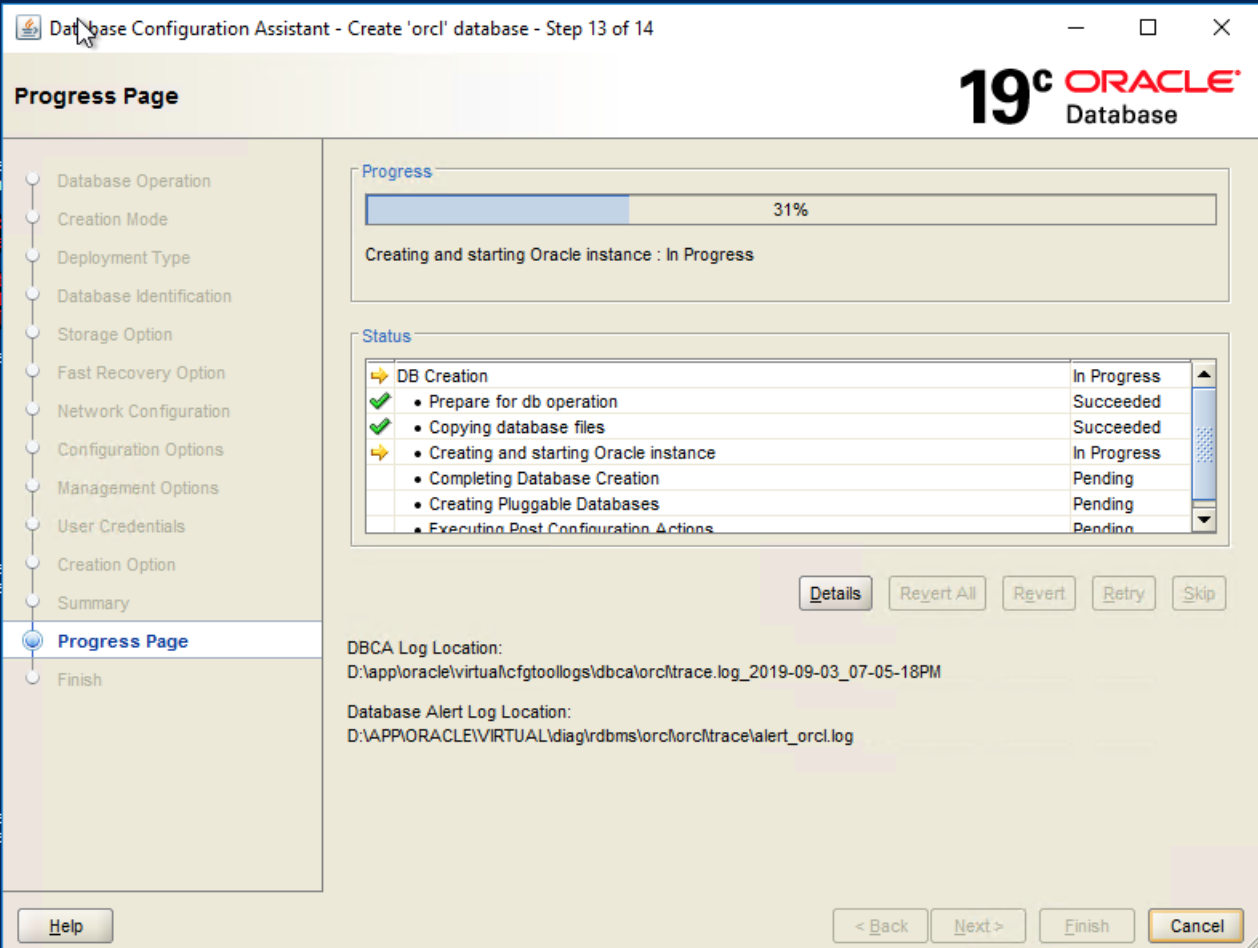Select the Fast Recovery Option step
The height and width of the screenshot is (948, 1258).
pos(141,373)
